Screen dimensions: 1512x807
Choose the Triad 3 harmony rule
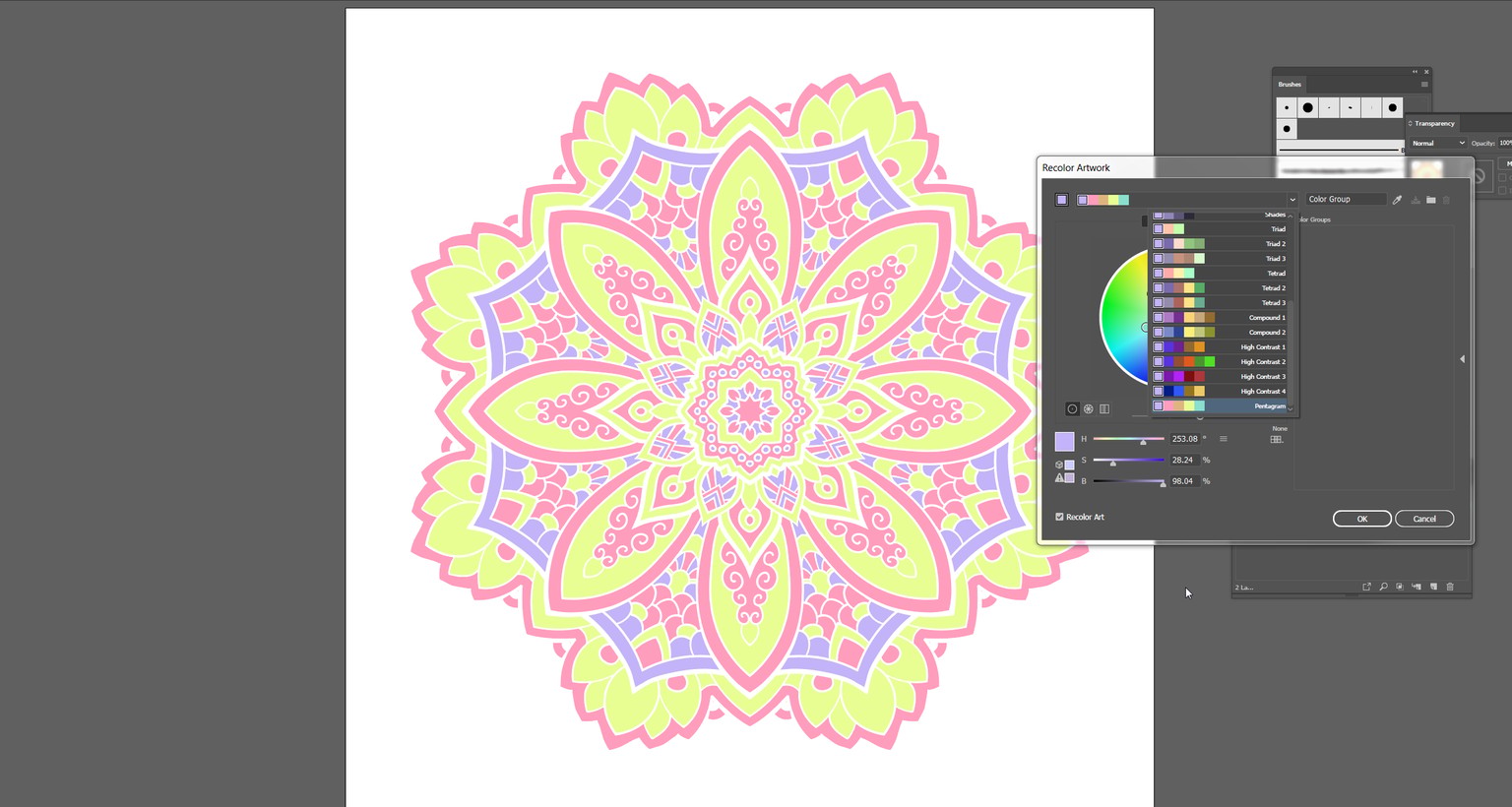pyautogui.click(x=1221, y=259)
